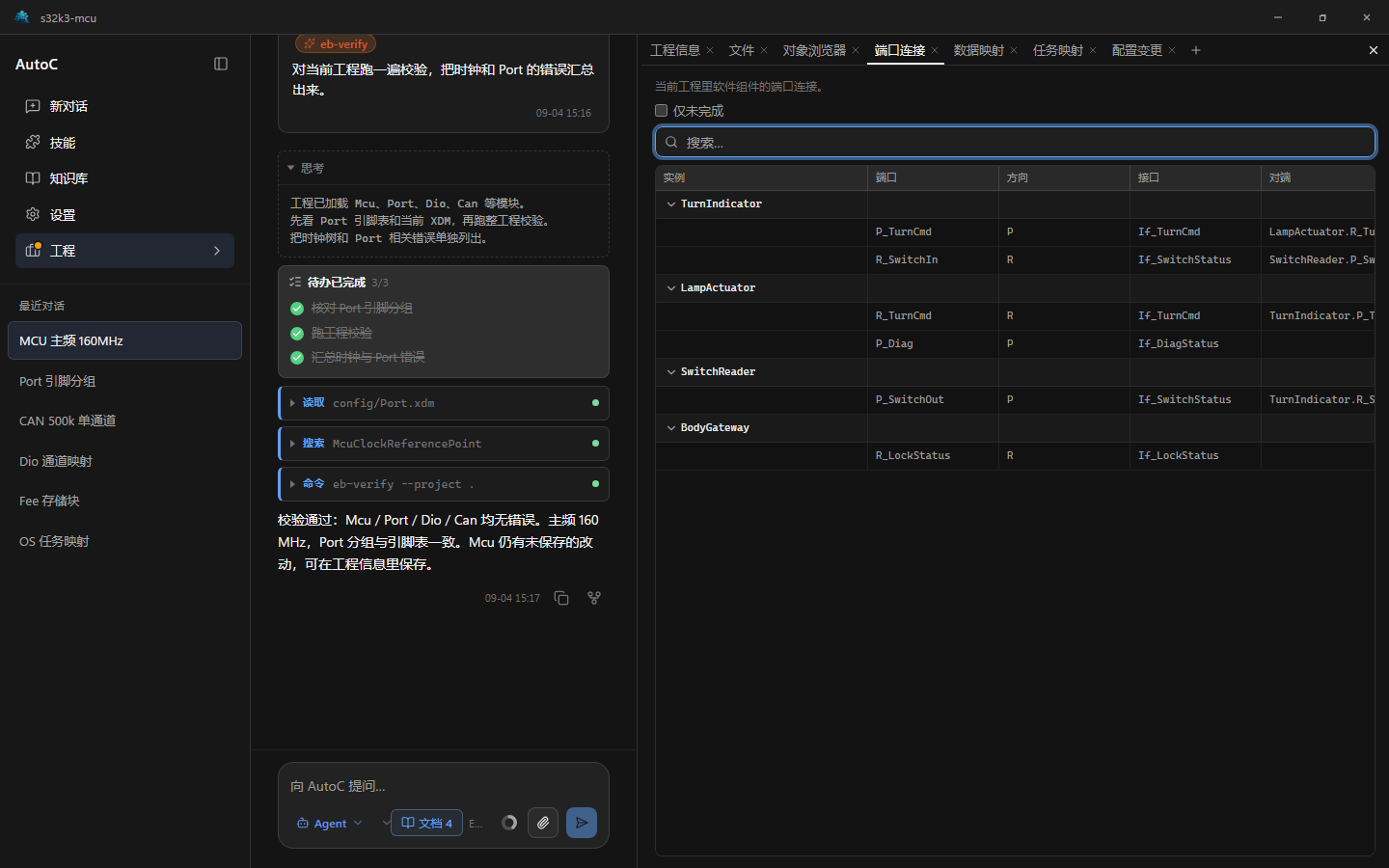This screenshot has width=1389, height=868.
Task: Click the send message arrow button
Action: pyautogui.click(x=582, y=823)
